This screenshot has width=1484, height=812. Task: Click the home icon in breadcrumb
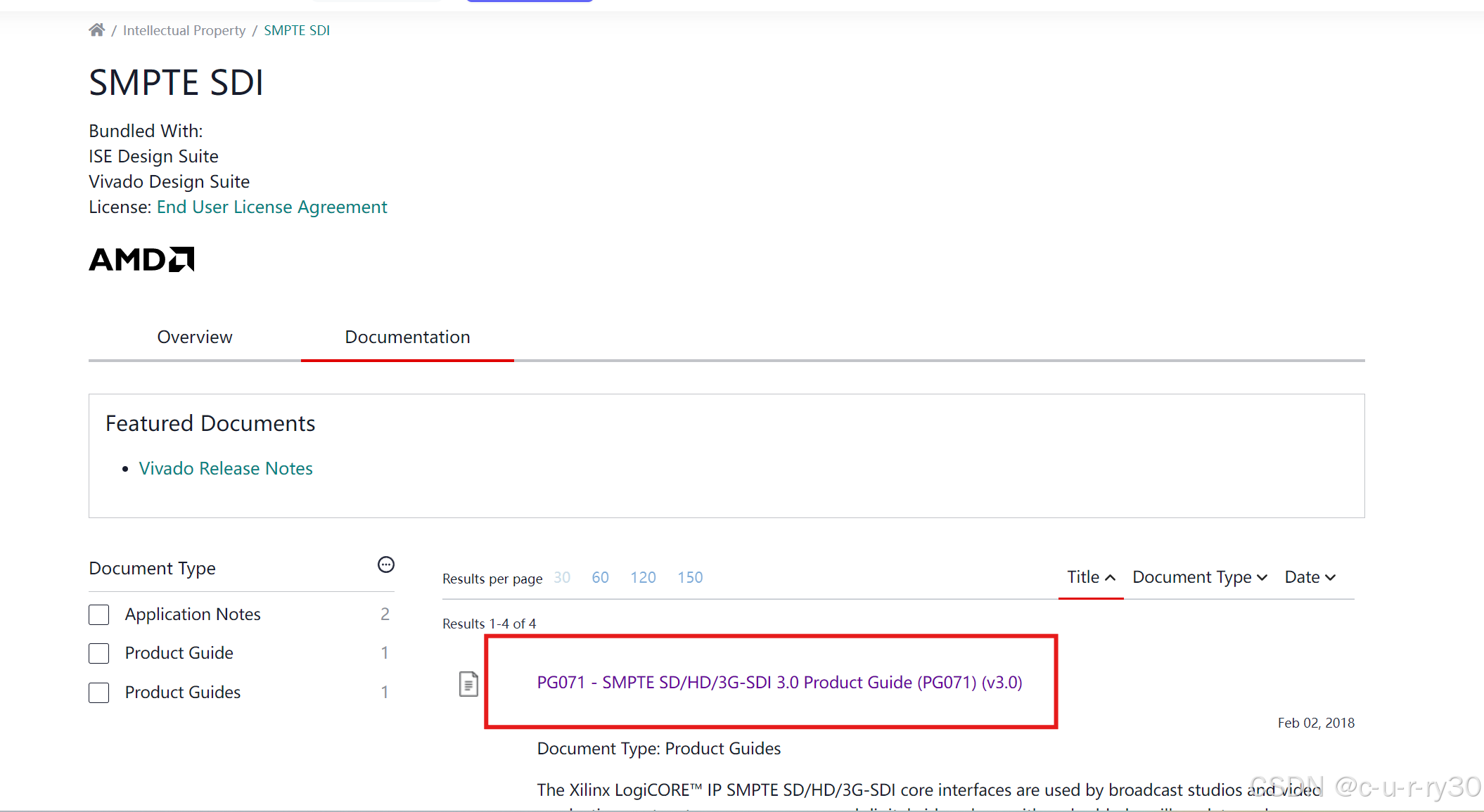(97, 30)
